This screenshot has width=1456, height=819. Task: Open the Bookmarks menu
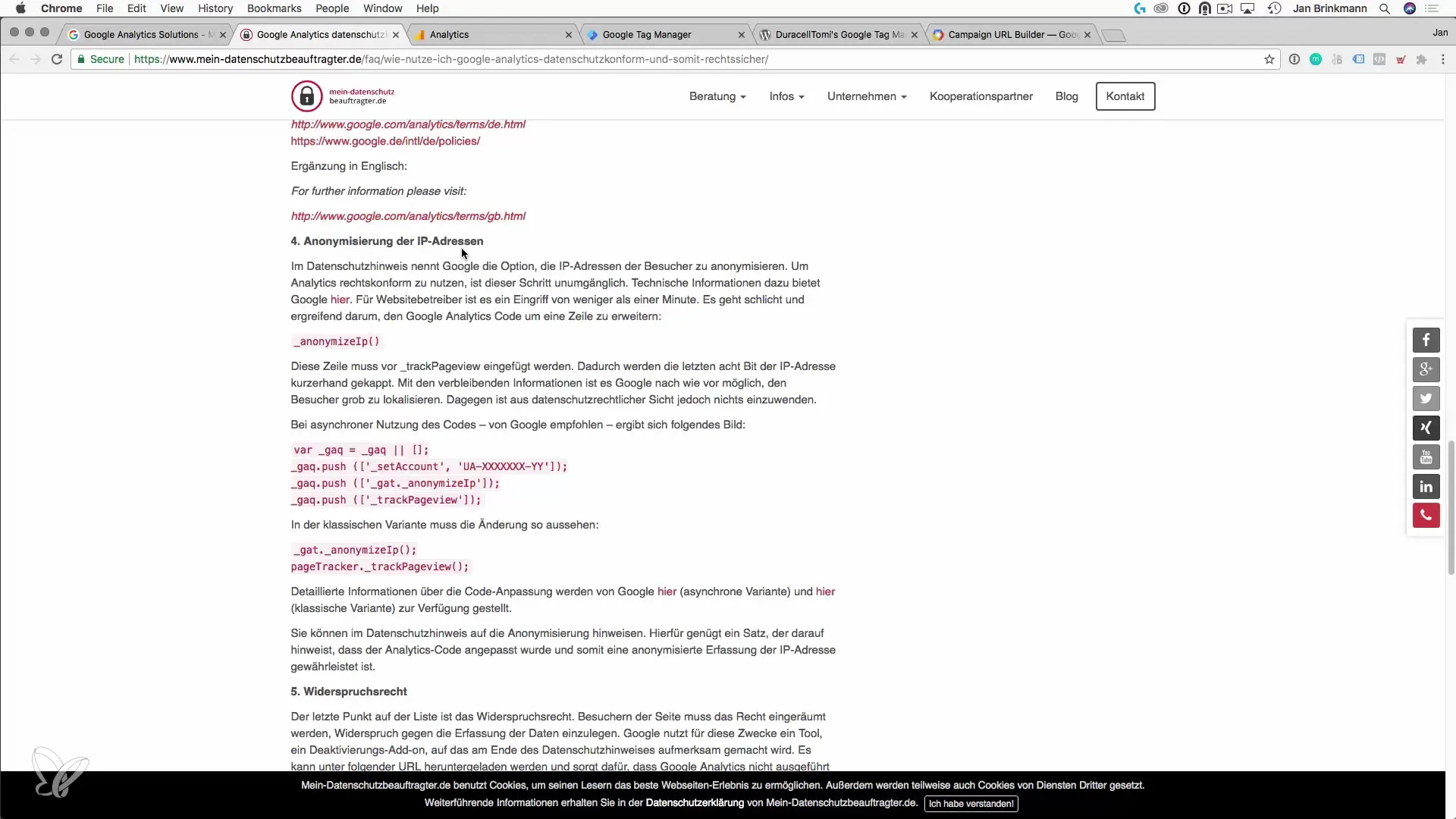point(274,8)
